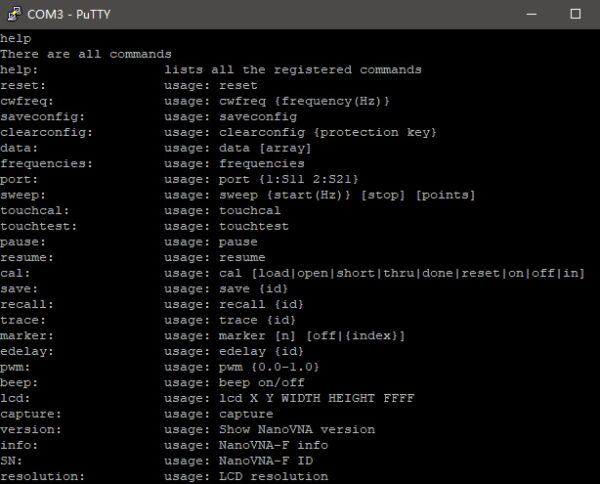Image resolution: width=600 pixels, height=484 pixels.
Task: Click the saveconfig command entry
Action: tap(148, 117)
